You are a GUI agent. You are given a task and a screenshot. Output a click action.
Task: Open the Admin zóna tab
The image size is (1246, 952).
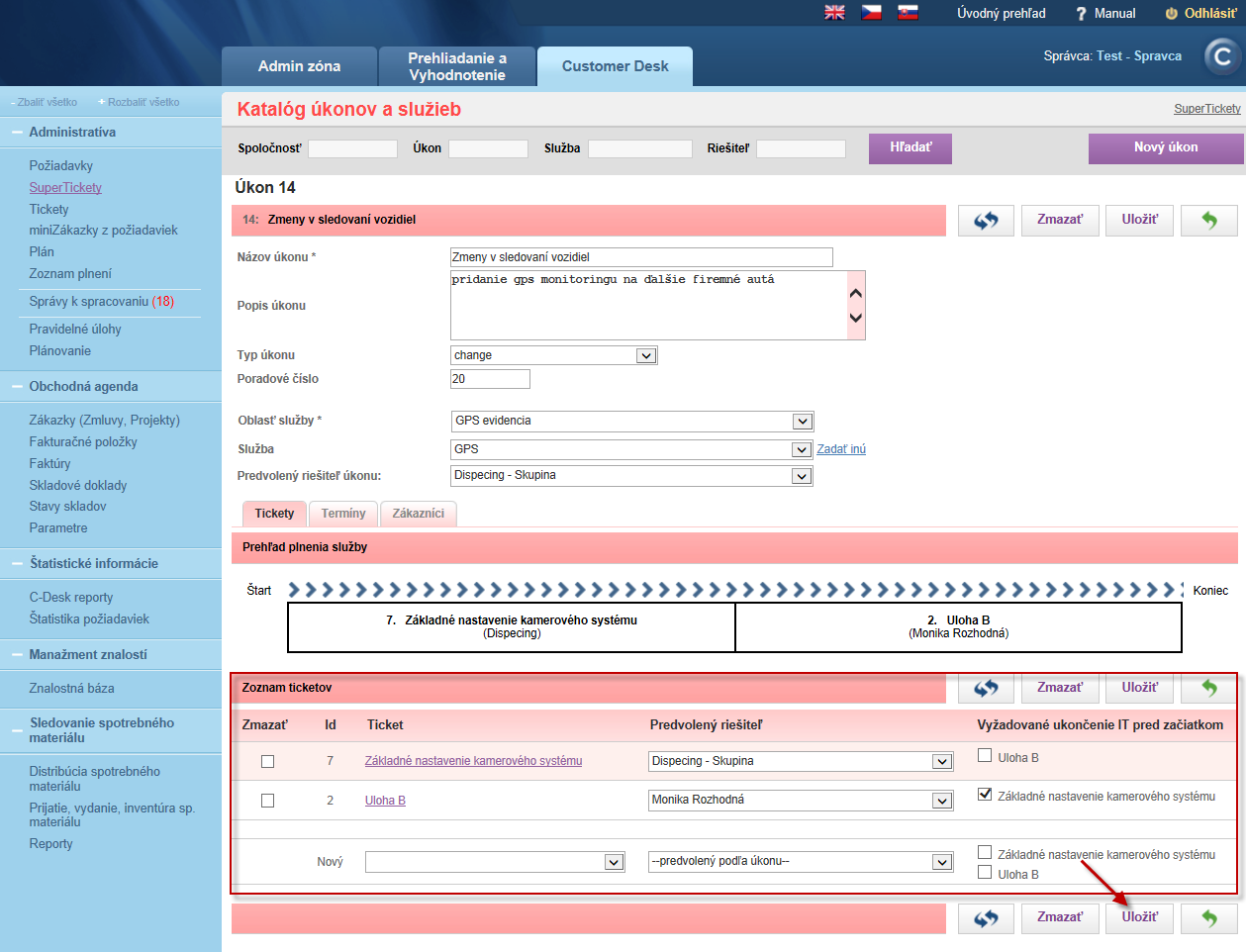click(x=299, y=66)
